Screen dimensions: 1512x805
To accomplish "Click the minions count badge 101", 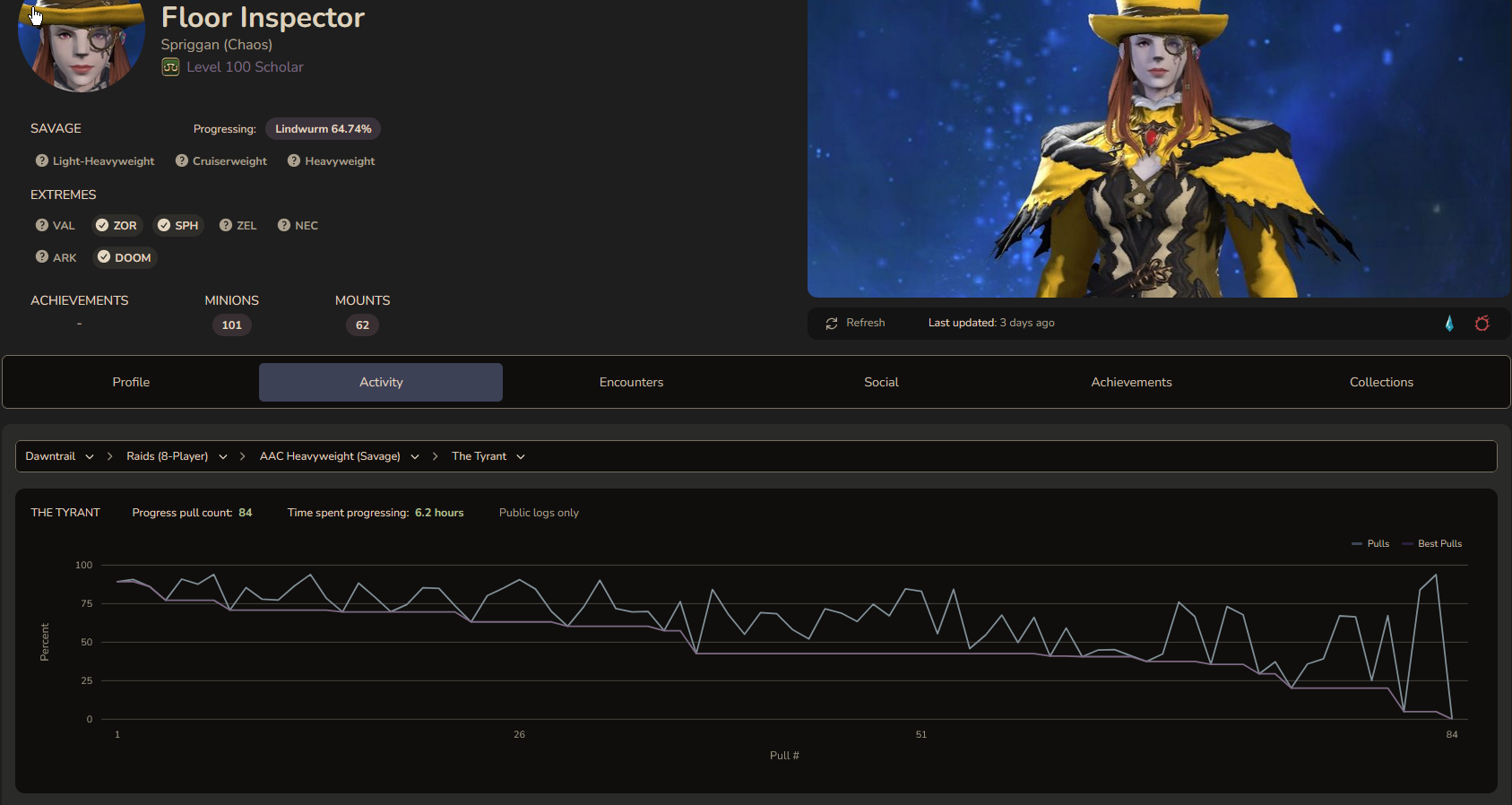I will [x=232, y=325].
